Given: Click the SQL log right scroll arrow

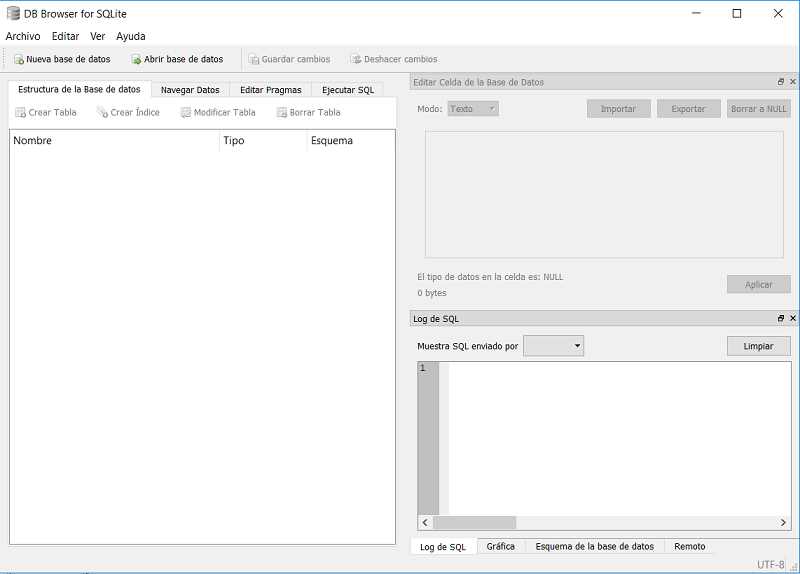Looking at the screenshot, I should (783, 522).
